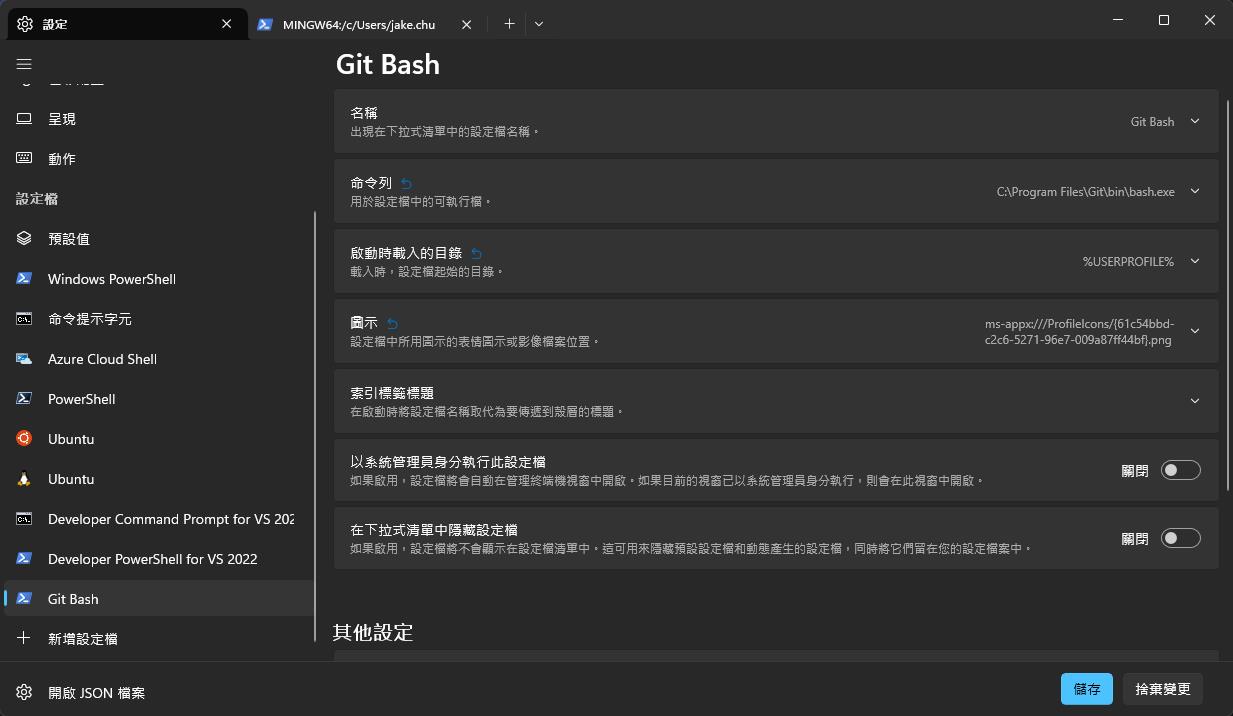Expand the 名稱 setting row
Viewport: 1233px width, 716px height.
(776, 121)
